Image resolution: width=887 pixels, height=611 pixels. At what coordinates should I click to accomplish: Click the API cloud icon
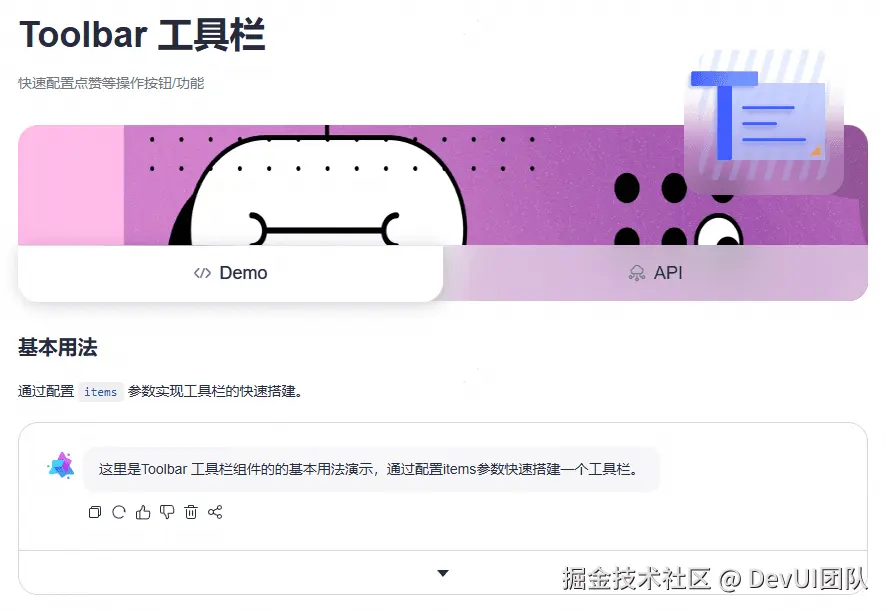pos(637,273)
